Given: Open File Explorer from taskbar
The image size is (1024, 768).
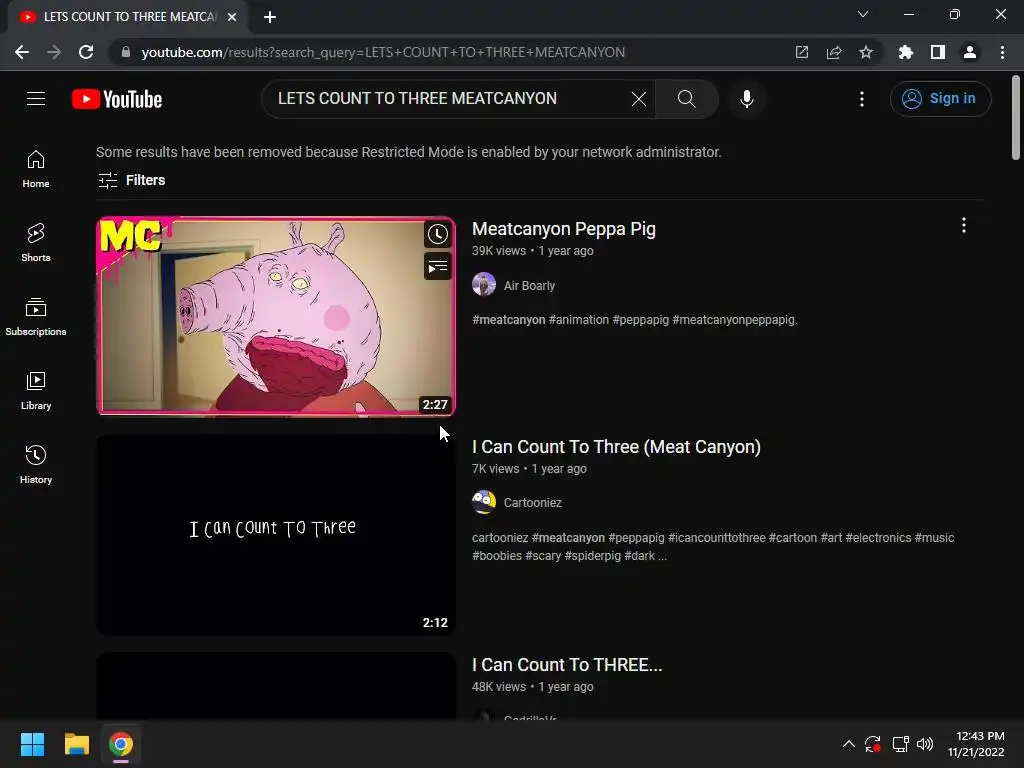Looking at the screenshot, I should [x=76, y=744].
